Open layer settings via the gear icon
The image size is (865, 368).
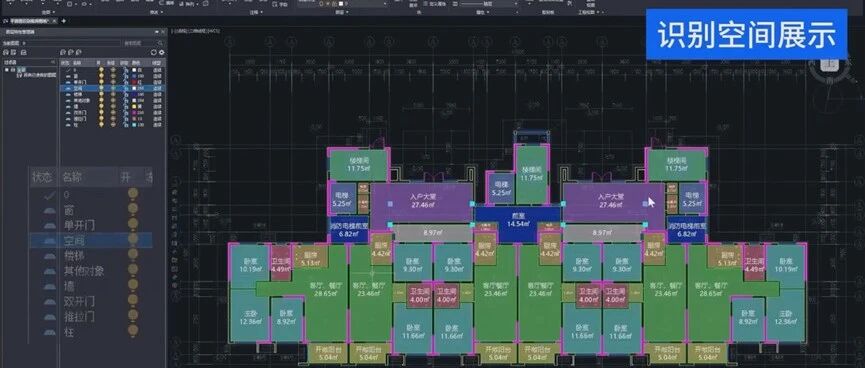coord(162,52)
